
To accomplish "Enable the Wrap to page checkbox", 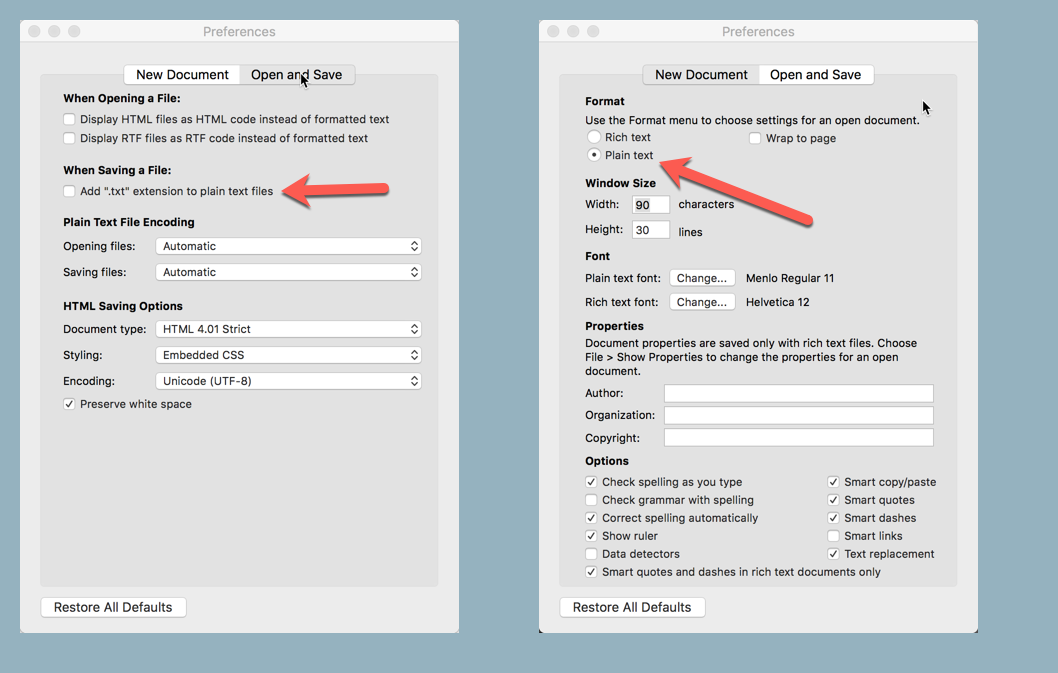I will [x=756, y=138].
